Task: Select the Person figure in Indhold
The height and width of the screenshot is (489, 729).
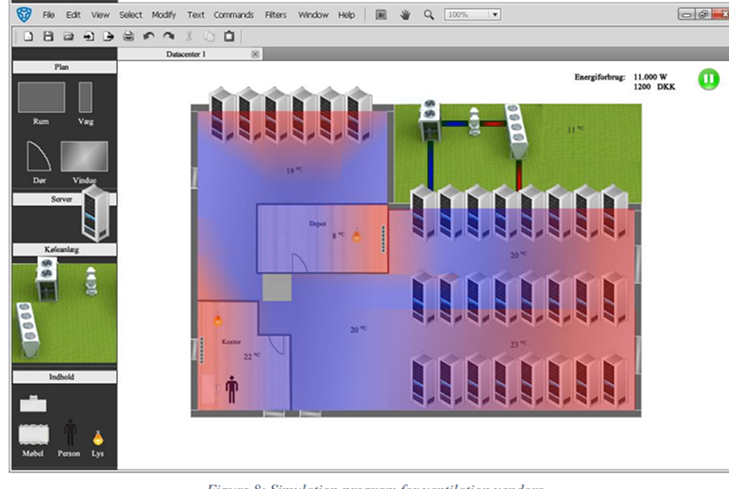Action: tap(70, 433)
